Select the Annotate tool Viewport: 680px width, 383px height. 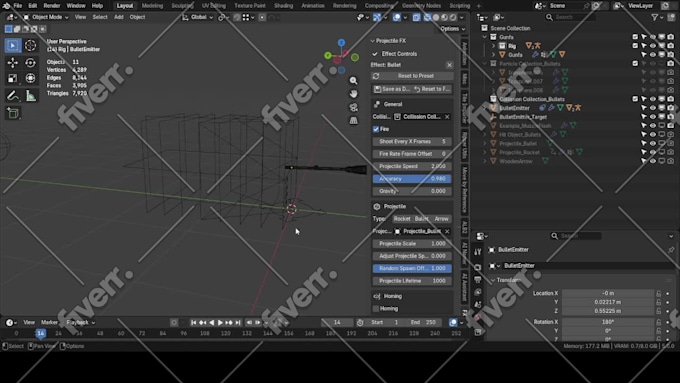tap(13, 95)
